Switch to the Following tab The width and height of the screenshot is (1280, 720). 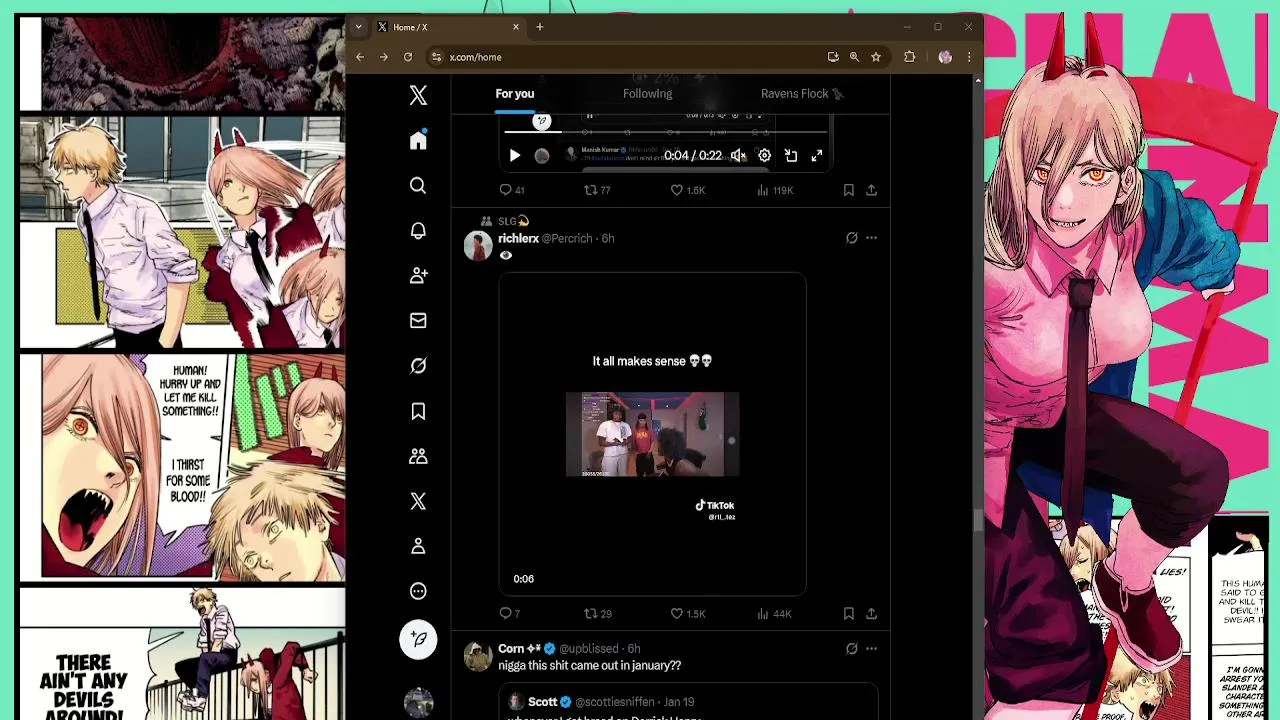[647, 94]
